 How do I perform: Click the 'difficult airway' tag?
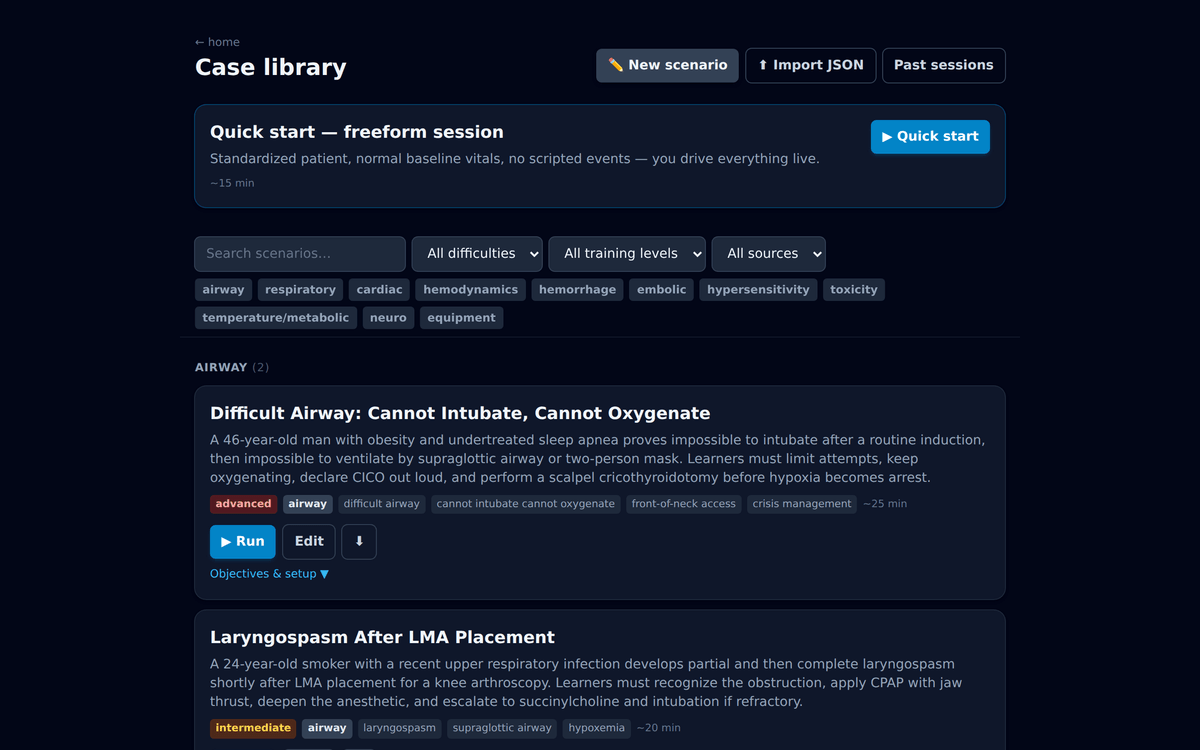(x=382, y=504)
